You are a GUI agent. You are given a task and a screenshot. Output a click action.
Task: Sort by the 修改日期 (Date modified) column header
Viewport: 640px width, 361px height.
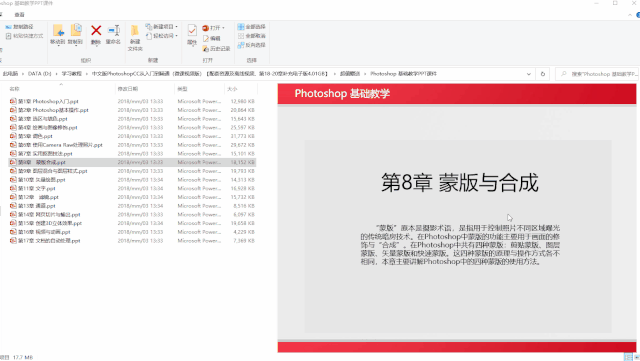pos(128,89)
